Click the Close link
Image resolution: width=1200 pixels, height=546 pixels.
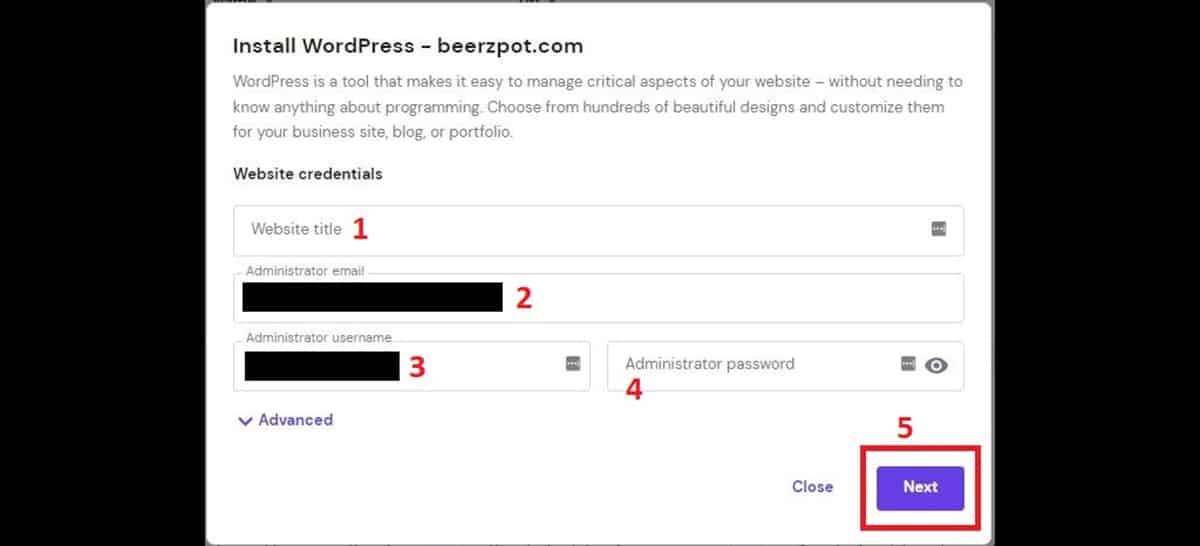pos(812,487)
